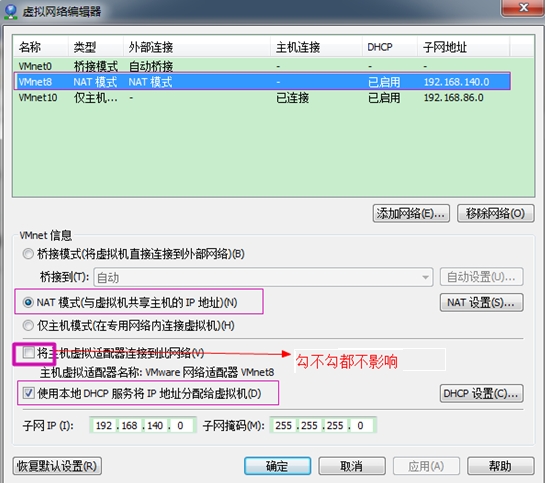Cancel with the 取消 button
Image resolution: width=545 pixels, height=483 pixels.
click(x=352, y=466)
